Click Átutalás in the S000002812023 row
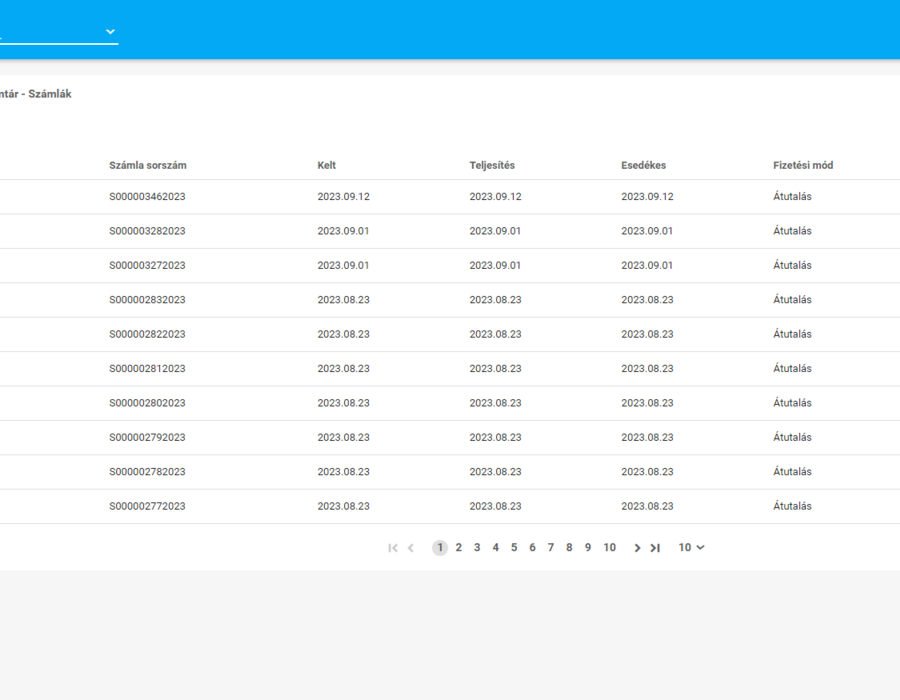900x700 pixels. point(792,368)
